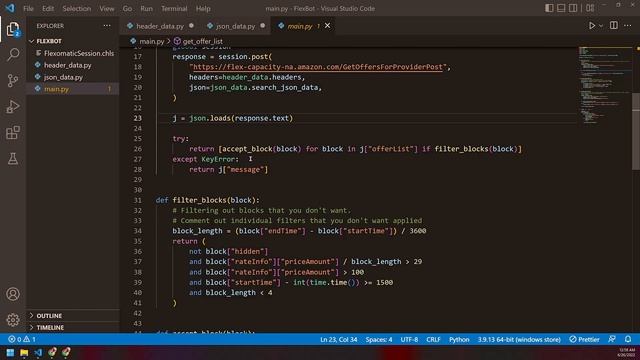Viewport: 640px width, 360px height.
Task: Open the run options dropdown arrow
Action: tap(601, 26)
